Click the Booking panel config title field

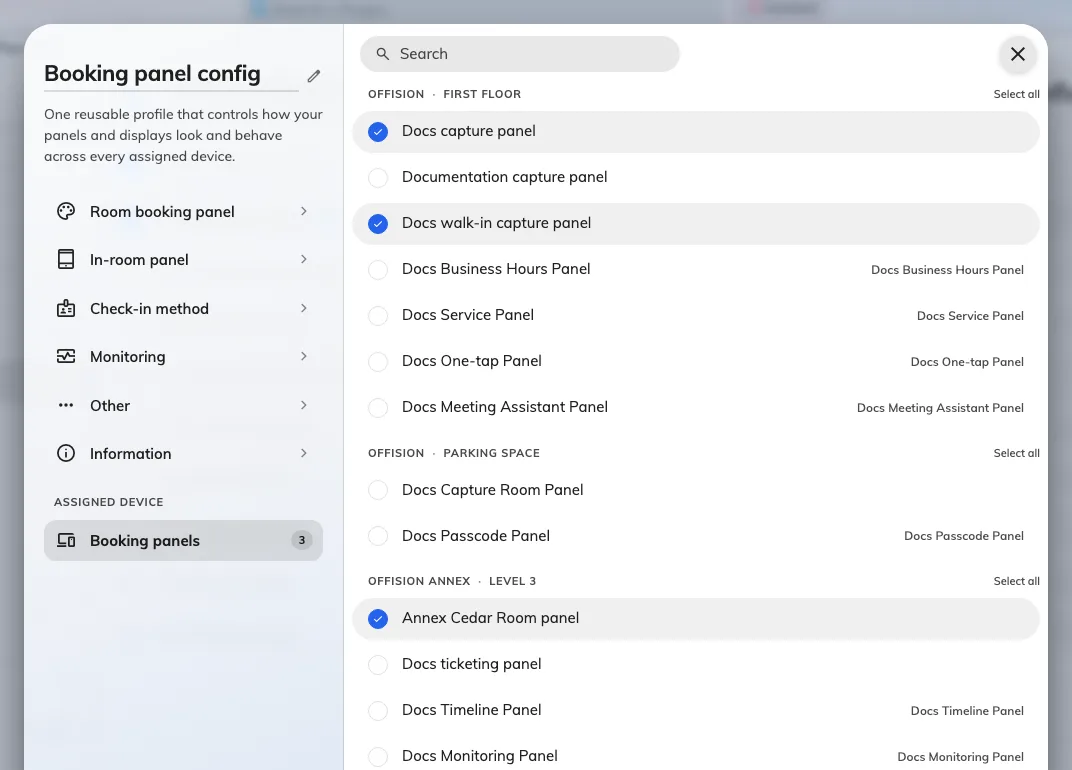coord(172,74)
